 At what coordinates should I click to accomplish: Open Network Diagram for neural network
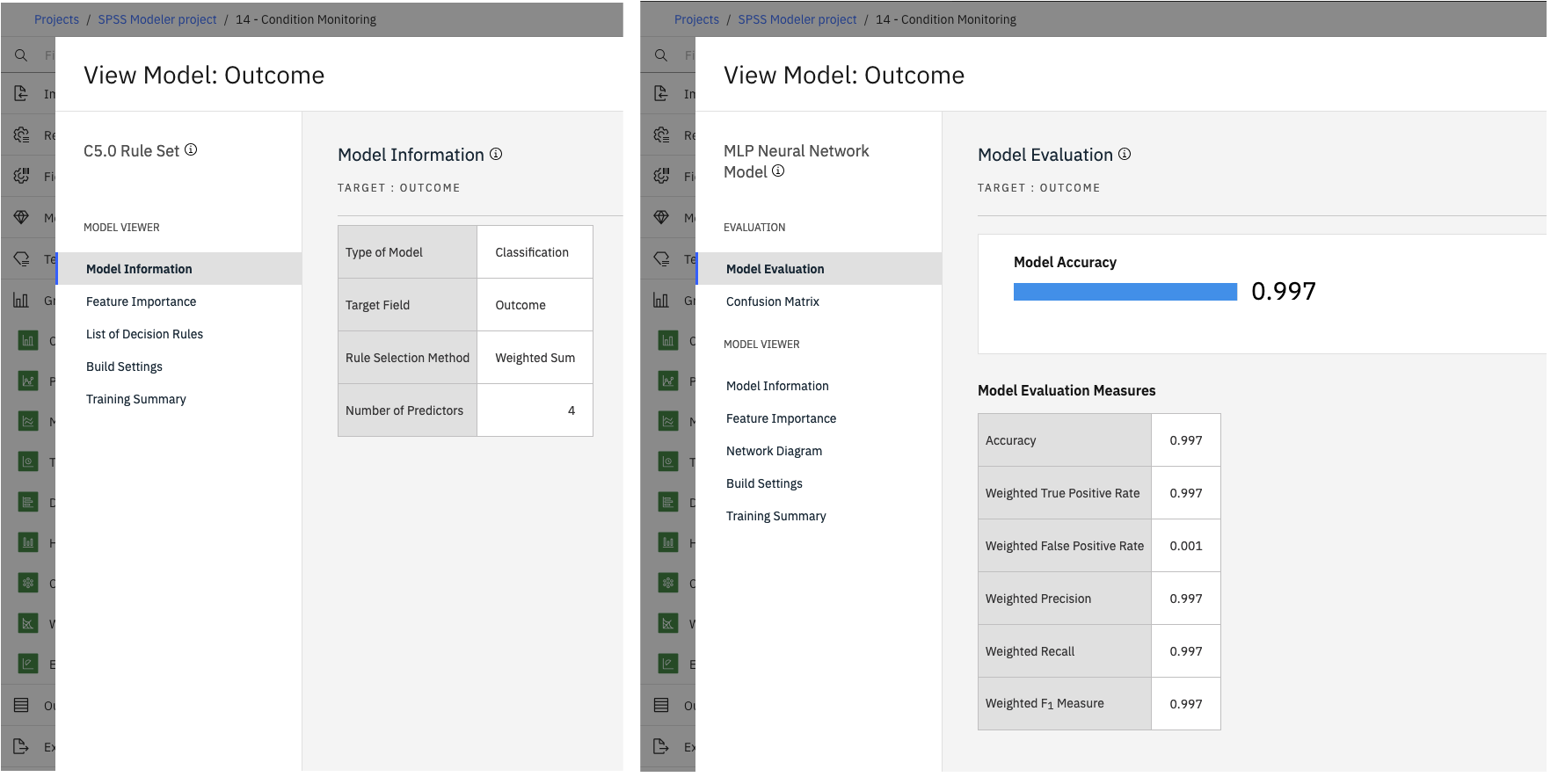pyautogui.click(x=774, y=451)
